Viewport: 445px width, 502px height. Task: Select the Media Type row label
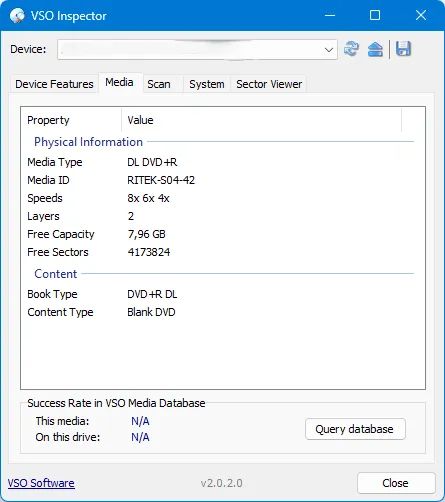pos(55,162)
